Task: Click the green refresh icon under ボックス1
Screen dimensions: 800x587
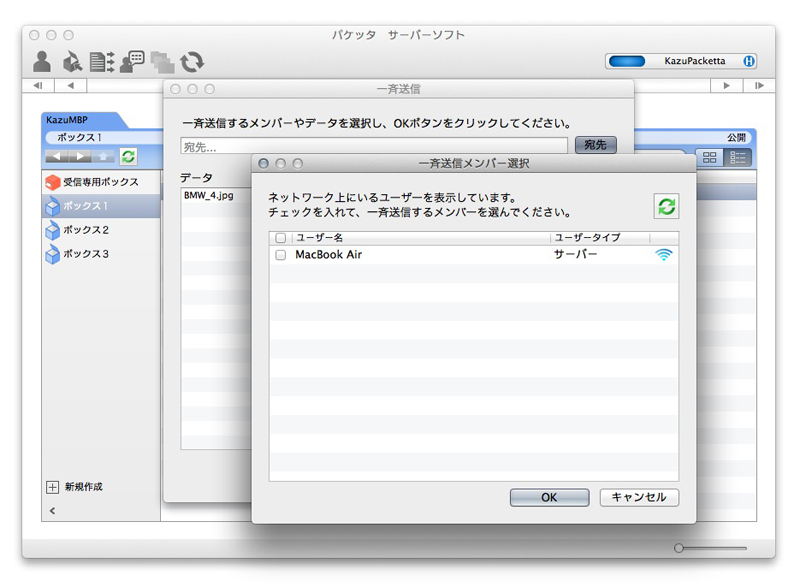Action: (128, 157)
